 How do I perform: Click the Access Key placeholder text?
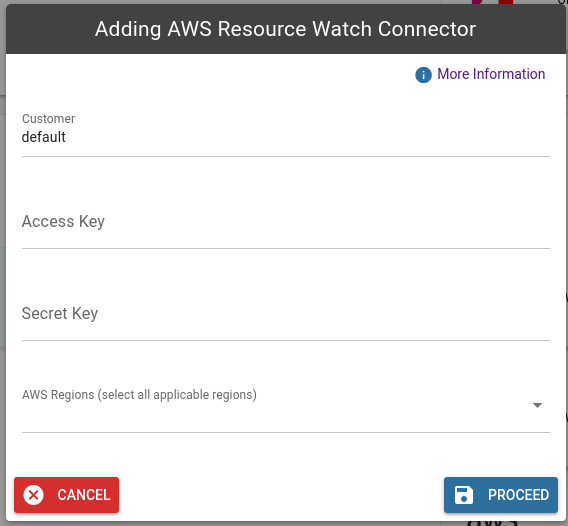(63, 221)
